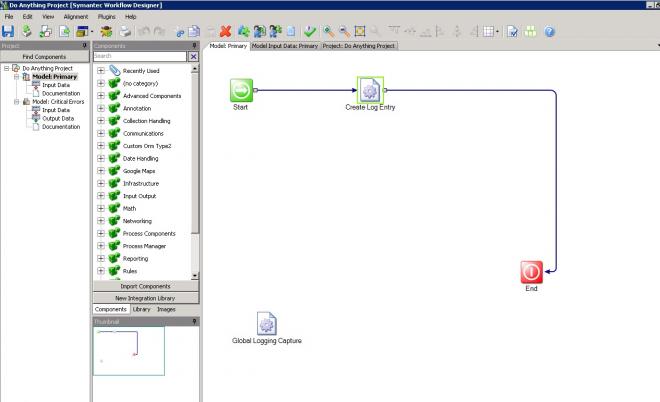Select the Start component on canvas
Viewport: 660px width, 402px height.
[x=242, y=90]
